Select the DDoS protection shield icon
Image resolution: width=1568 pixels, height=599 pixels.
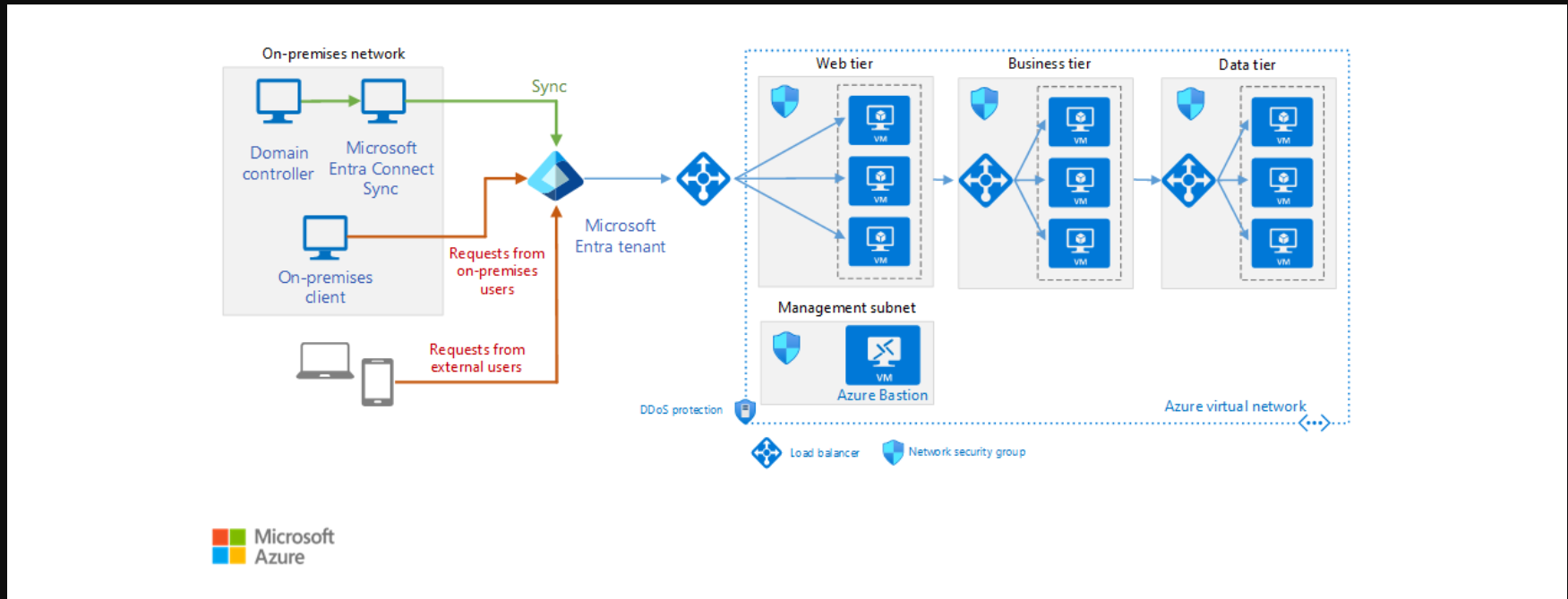745,411
